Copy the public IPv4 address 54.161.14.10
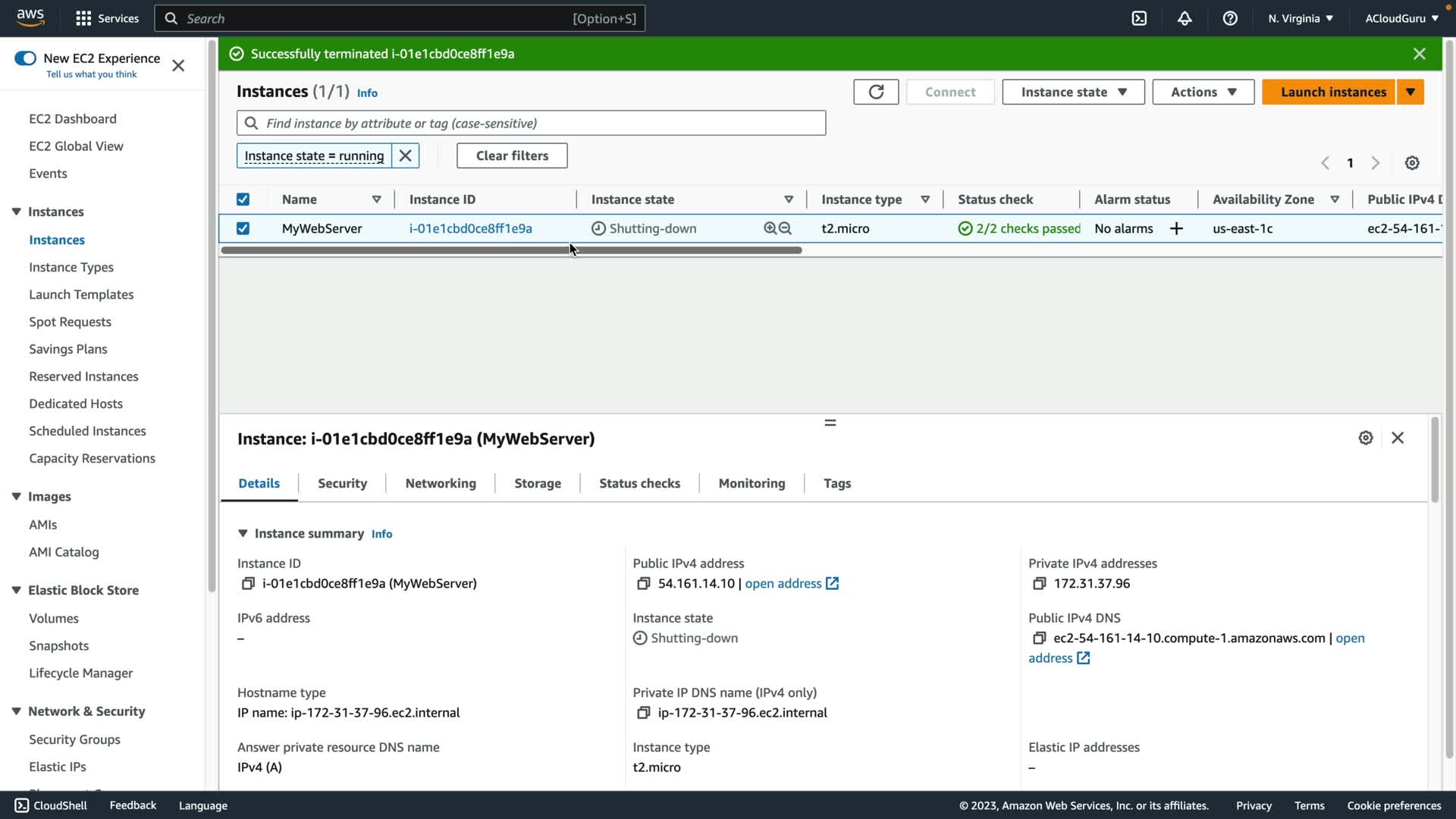The image size is (1456, 819). point(643,583)
